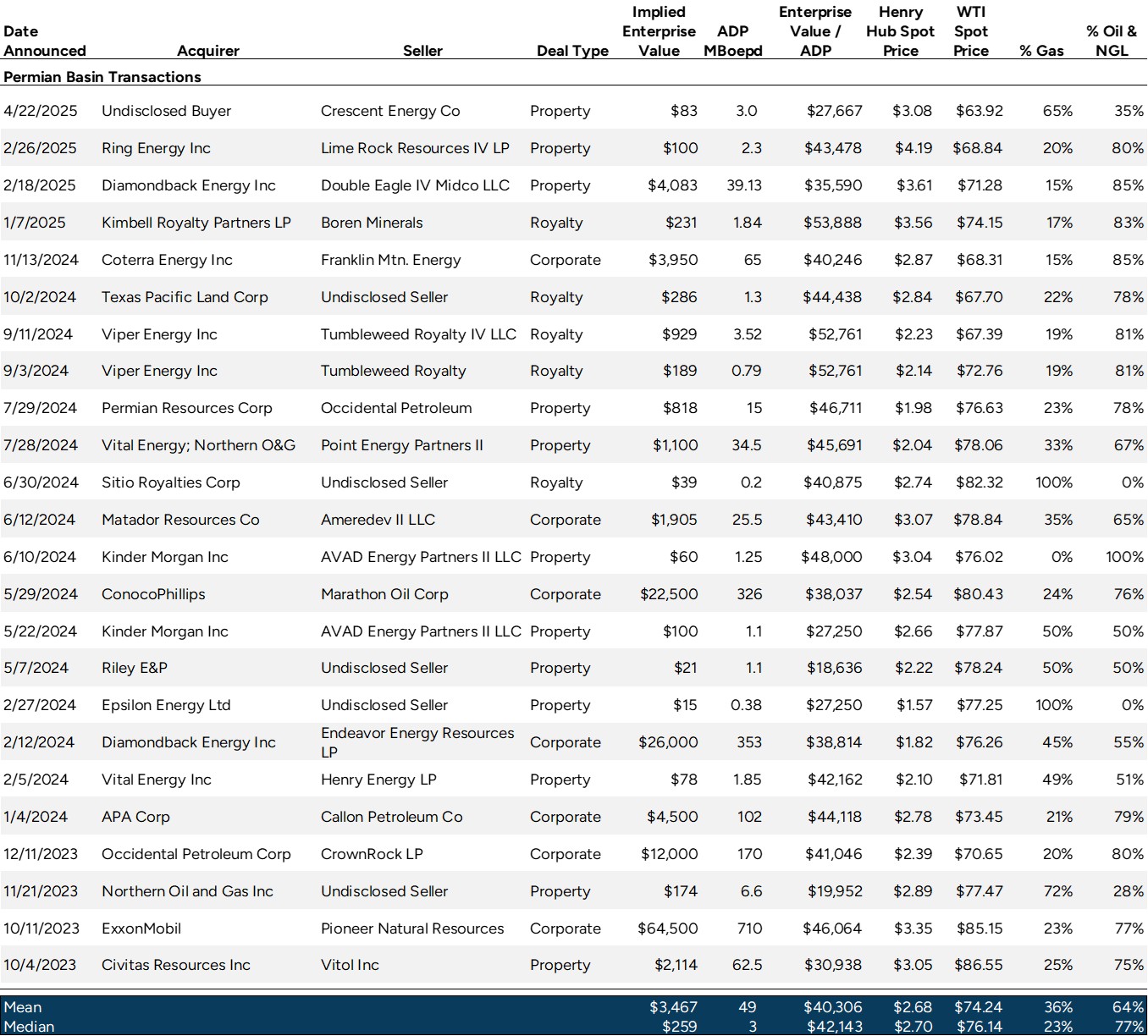Screen dimensions: 1148x1036
Task: Select 'Henry Energy LP' seller cell
Action: click(x=378, y=780)
